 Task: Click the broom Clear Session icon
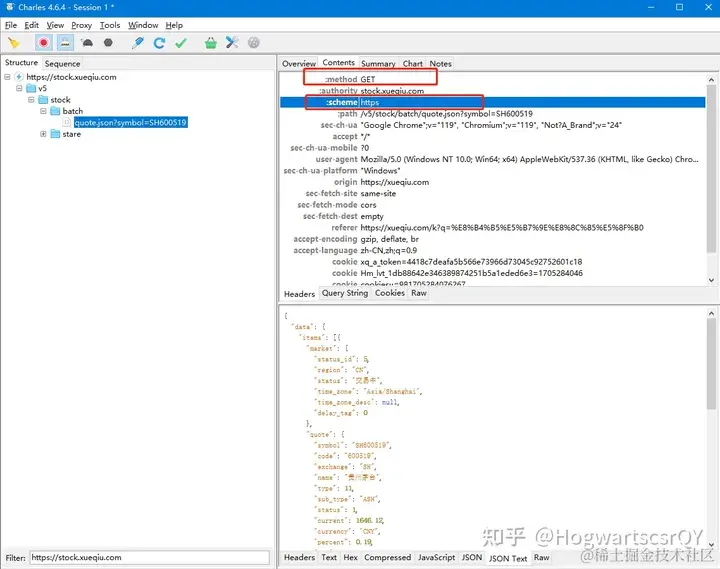[x=14, y=43]
